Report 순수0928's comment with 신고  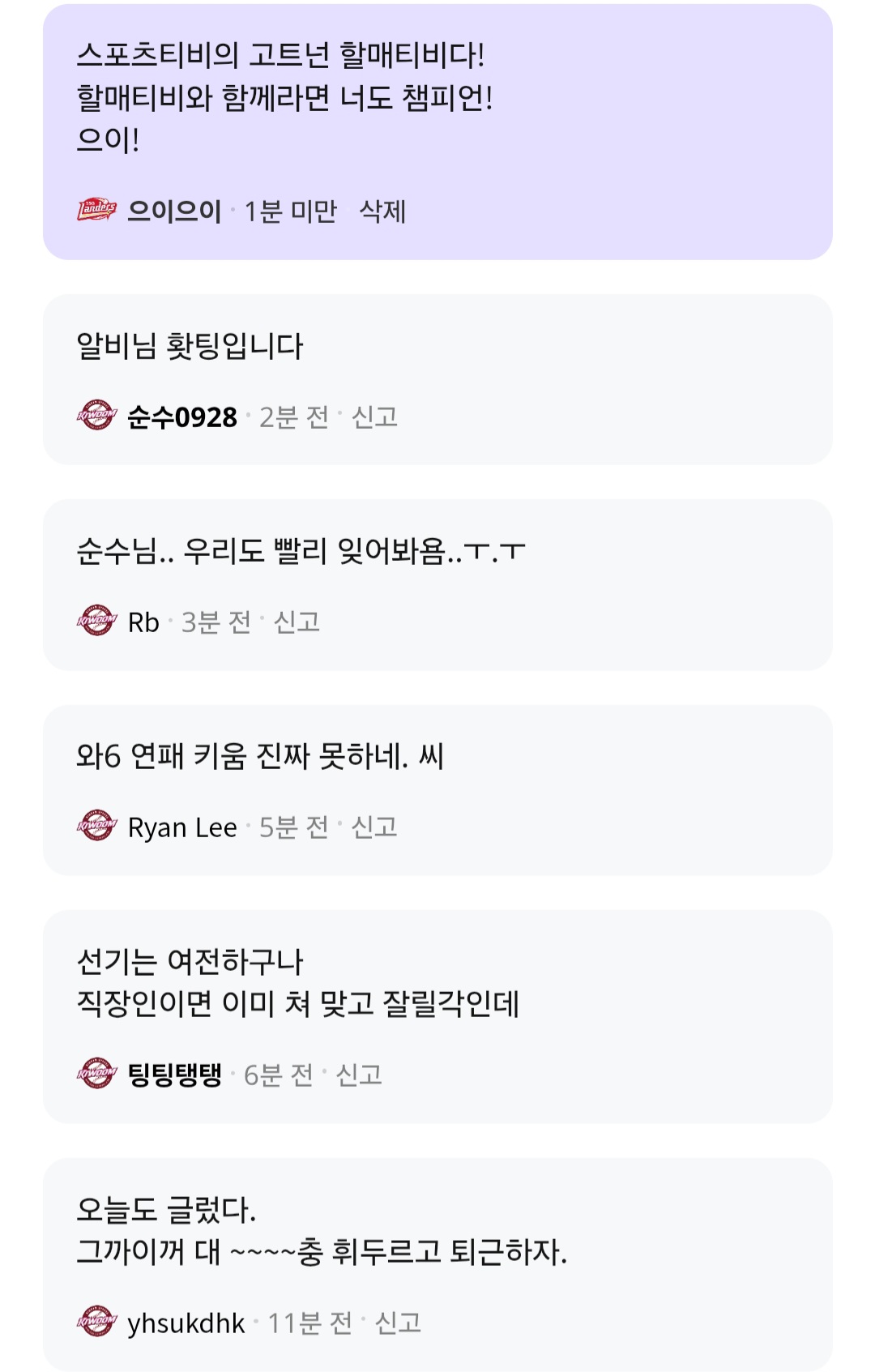(x=374, y=417)
